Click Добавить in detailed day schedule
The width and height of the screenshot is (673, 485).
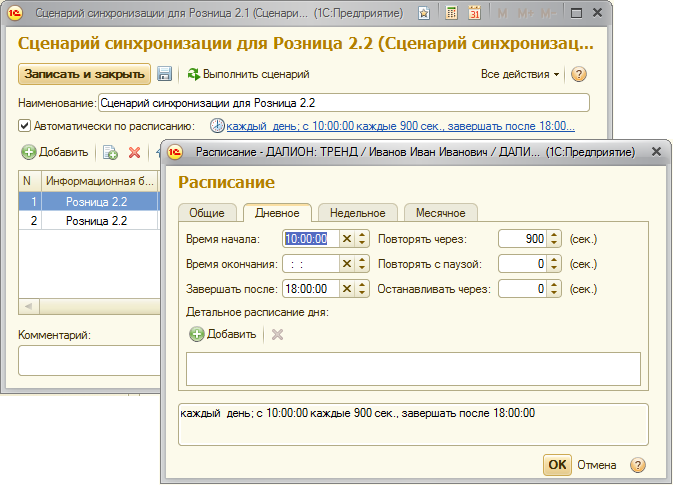click(x=223, y=334)
